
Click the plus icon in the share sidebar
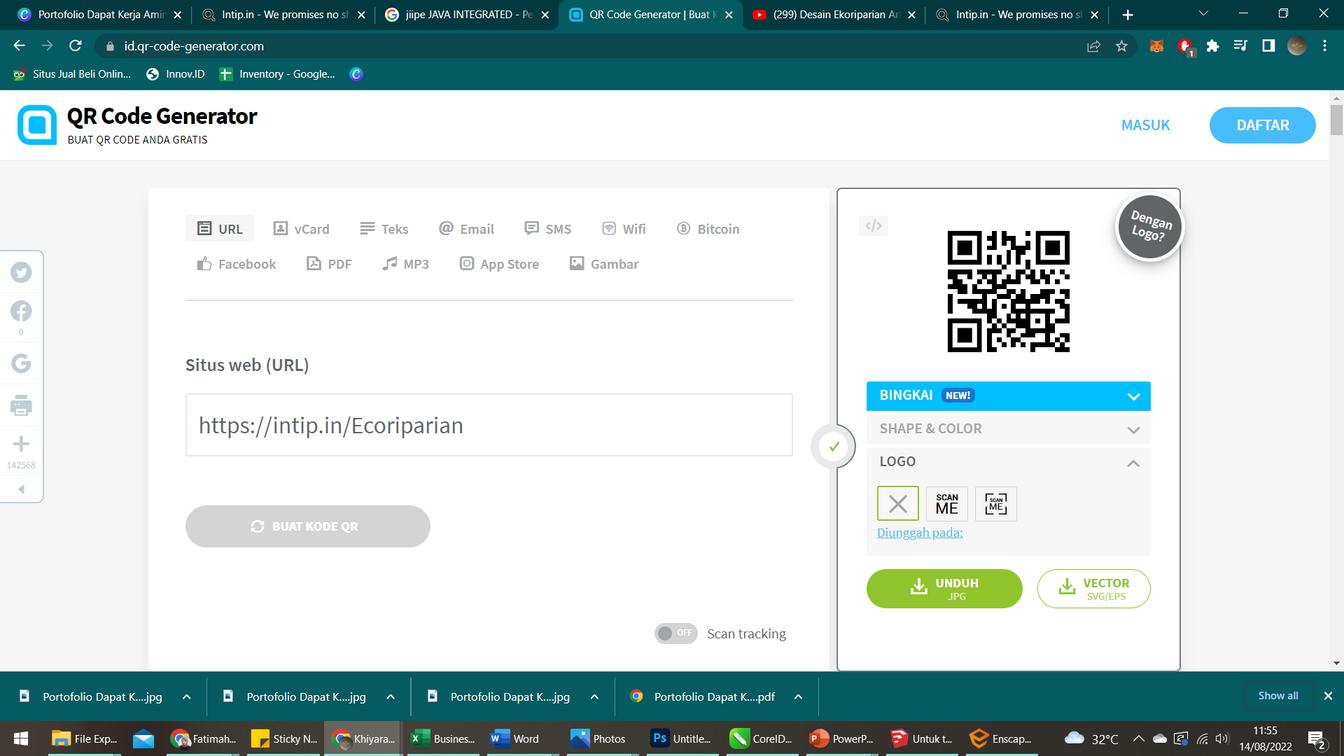[x=21, y=444]
